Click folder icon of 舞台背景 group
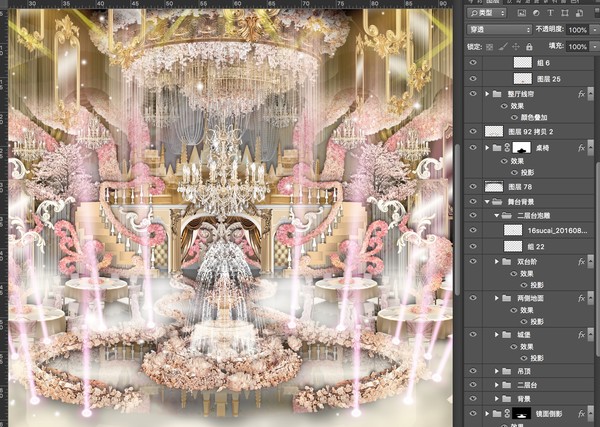Screen dimensions: 600x427 tap(497, 201)
